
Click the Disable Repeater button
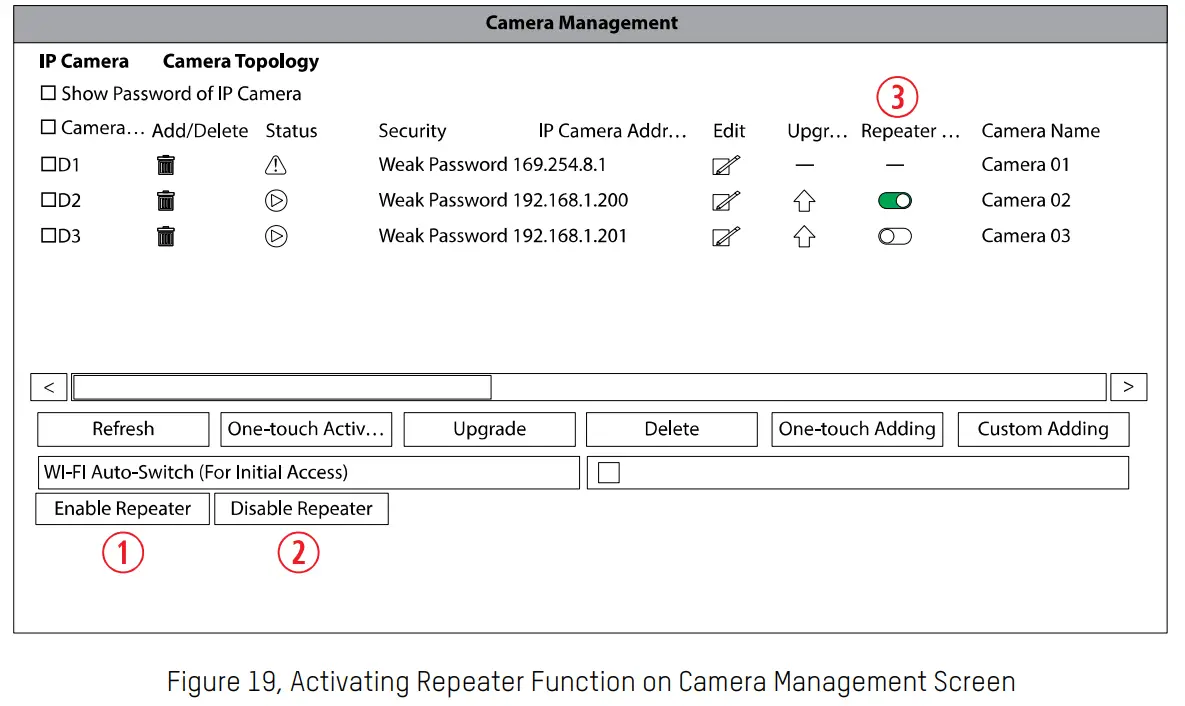pyautogui.click(x=301, y=508)
